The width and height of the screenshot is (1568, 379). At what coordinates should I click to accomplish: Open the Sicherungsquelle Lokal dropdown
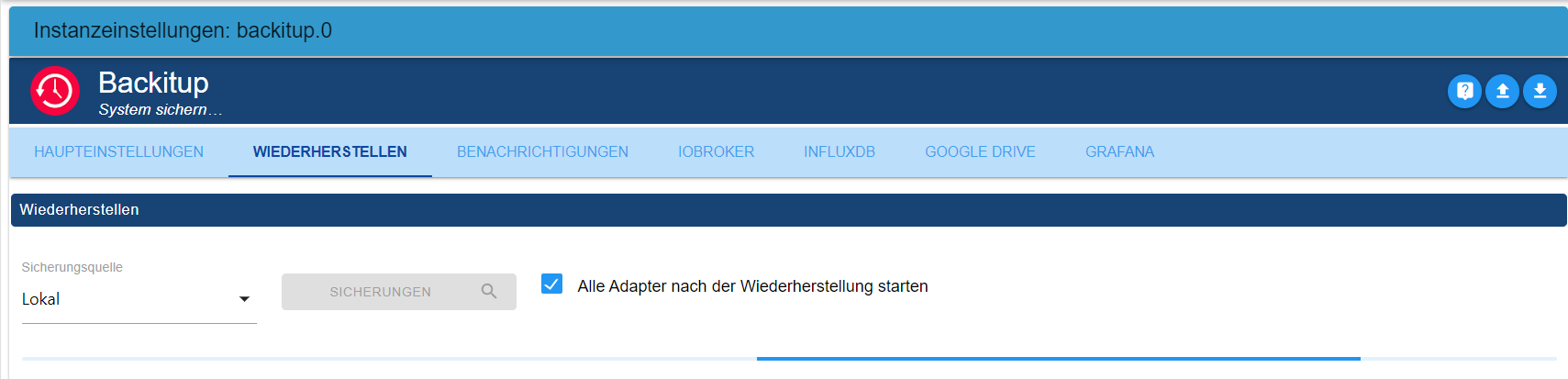139,299
